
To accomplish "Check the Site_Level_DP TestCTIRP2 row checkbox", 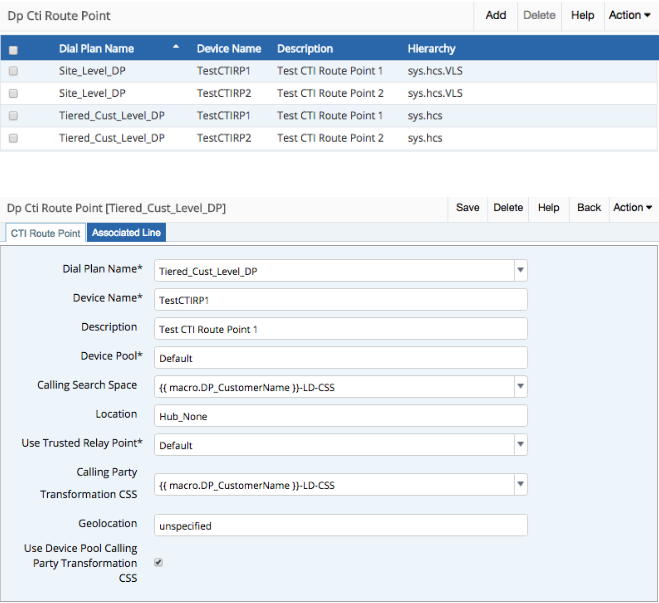I will click(13, 93).
